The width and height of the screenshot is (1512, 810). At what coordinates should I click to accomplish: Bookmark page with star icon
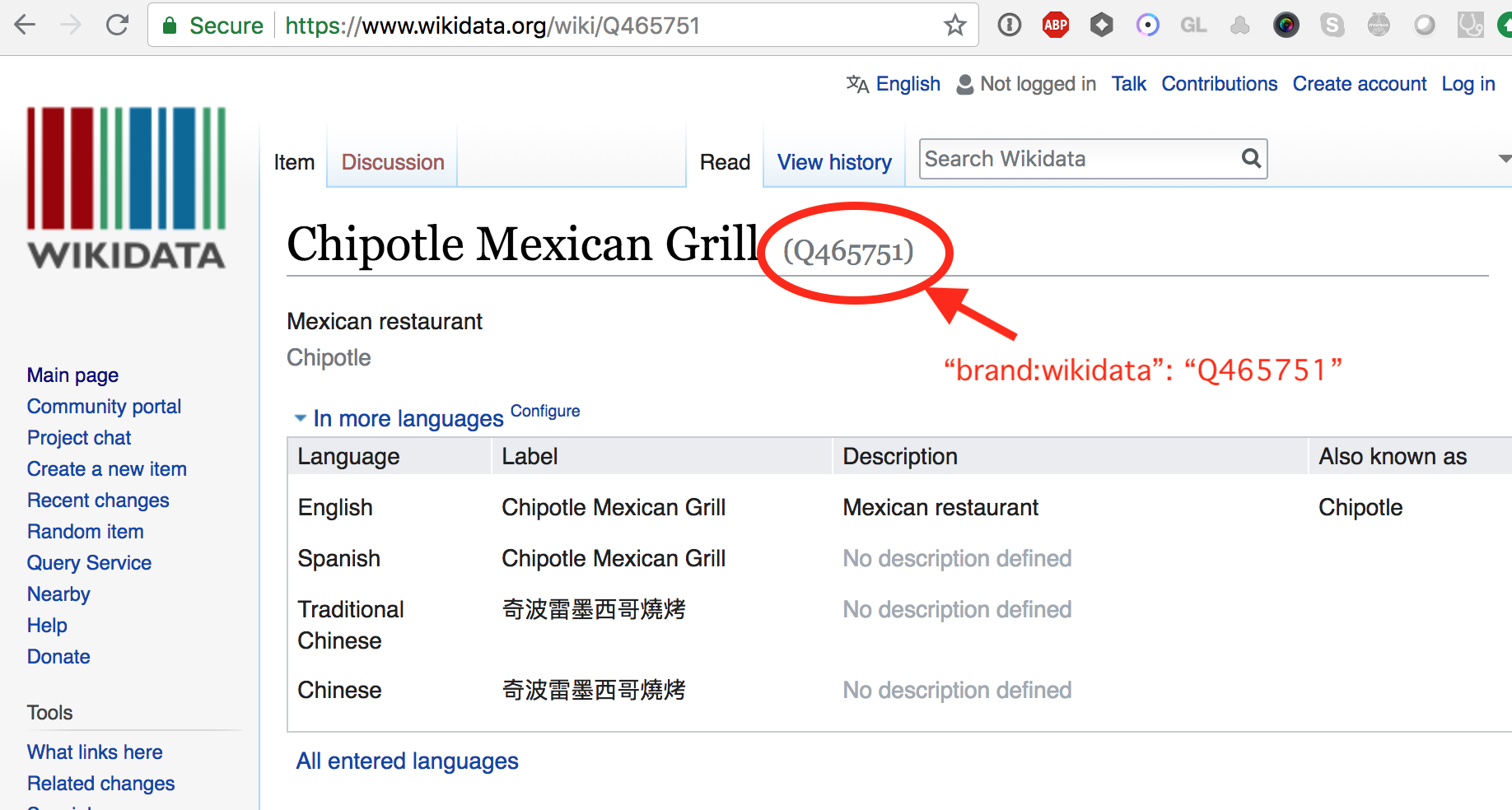coord(955,25)
